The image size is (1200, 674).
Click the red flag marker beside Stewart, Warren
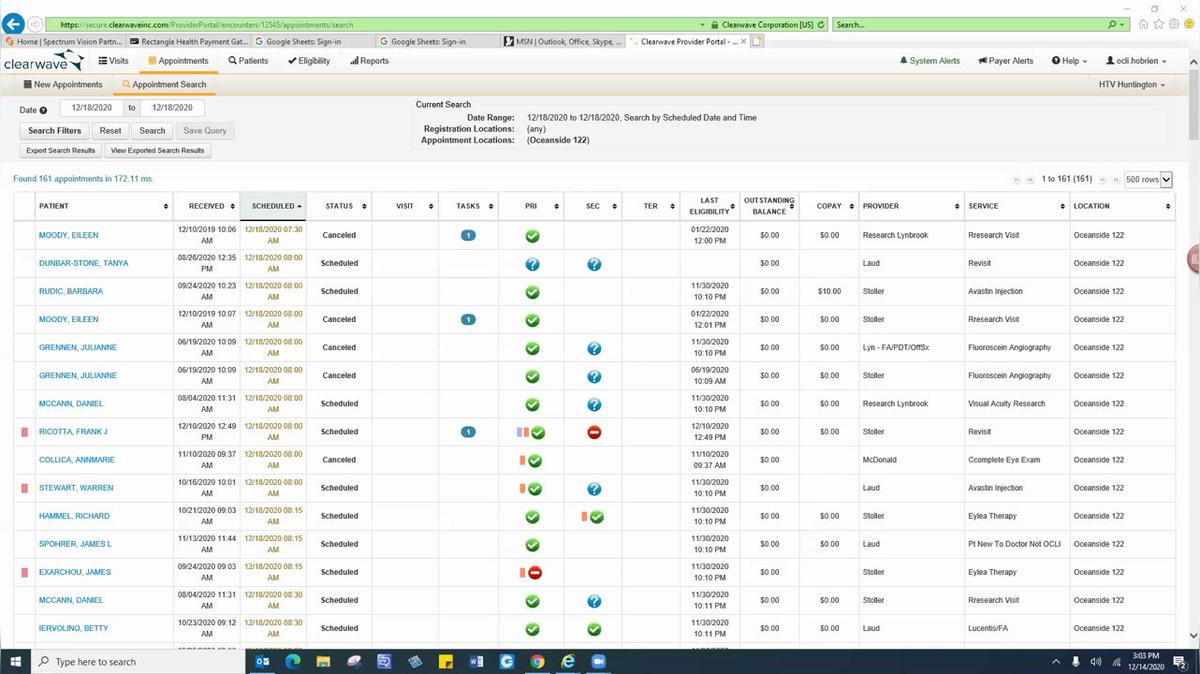25,488
